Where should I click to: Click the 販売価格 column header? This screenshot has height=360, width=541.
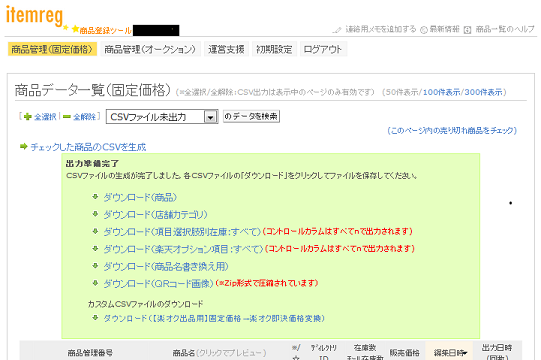[404, 352]
